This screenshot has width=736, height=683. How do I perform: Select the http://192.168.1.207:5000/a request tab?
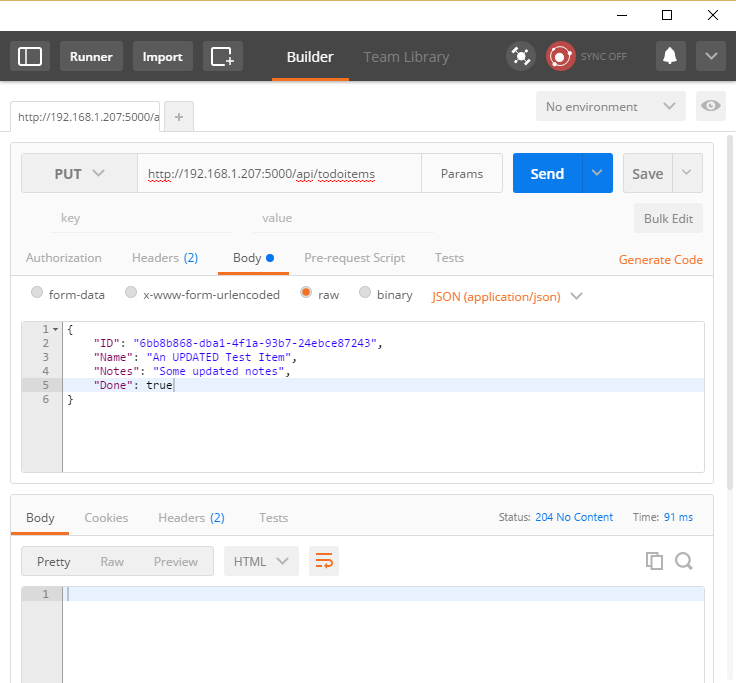(85, 117)
